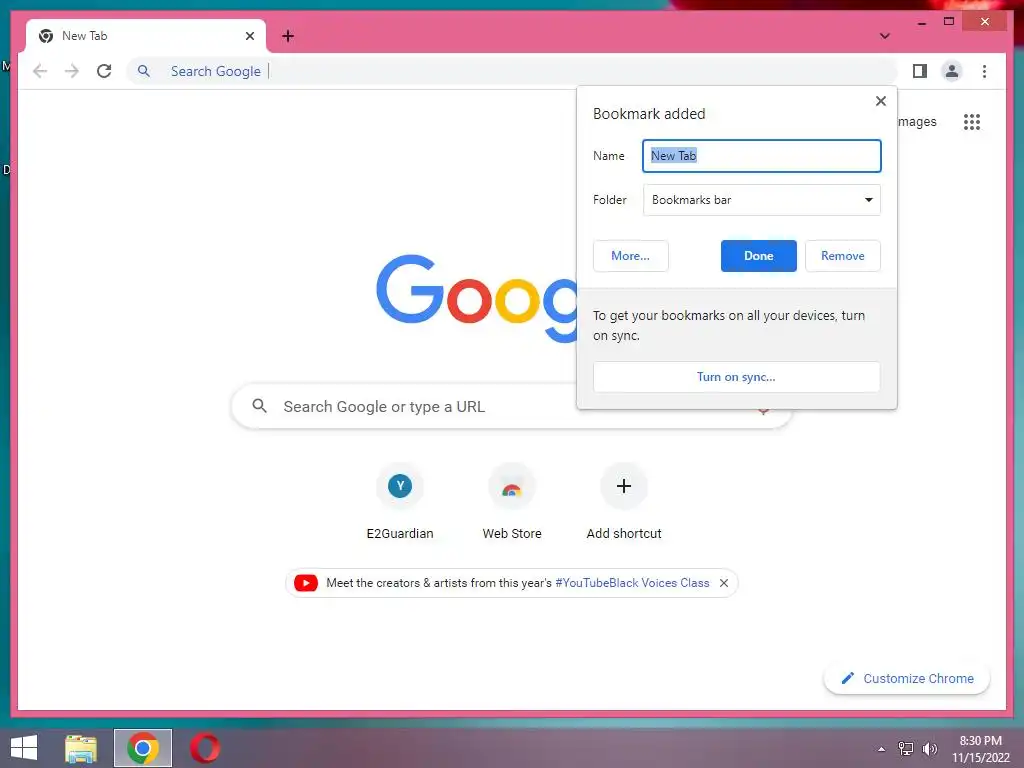Open the tab search chevron
This screenshot has height=768, width=1024.
click(x=884, y=36)
